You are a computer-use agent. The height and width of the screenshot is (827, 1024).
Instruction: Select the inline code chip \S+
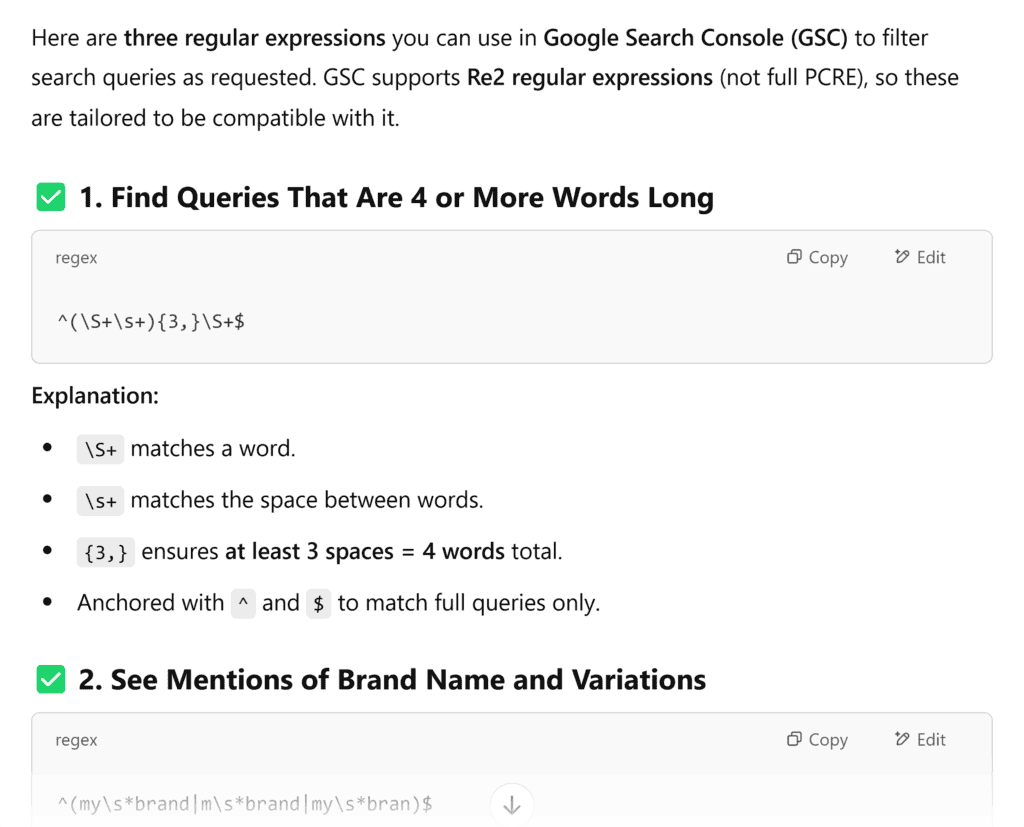pyautogui.click(x=98, y=450)
